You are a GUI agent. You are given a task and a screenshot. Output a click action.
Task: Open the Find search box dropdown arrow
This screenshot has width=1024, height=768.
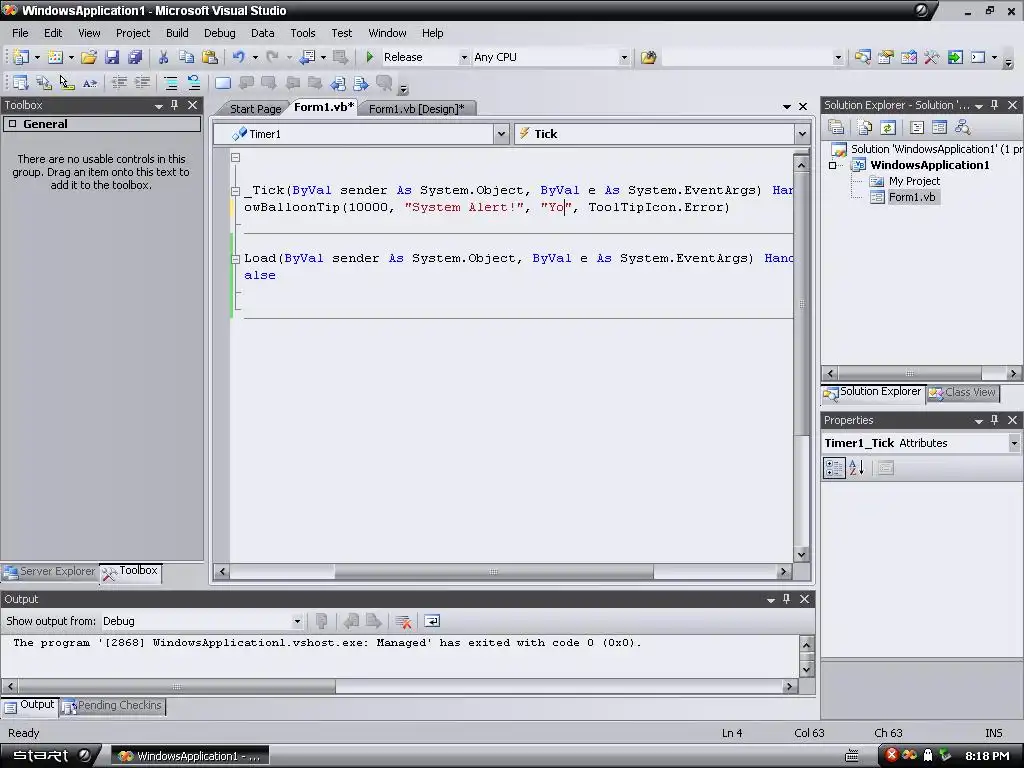point(838,57)
